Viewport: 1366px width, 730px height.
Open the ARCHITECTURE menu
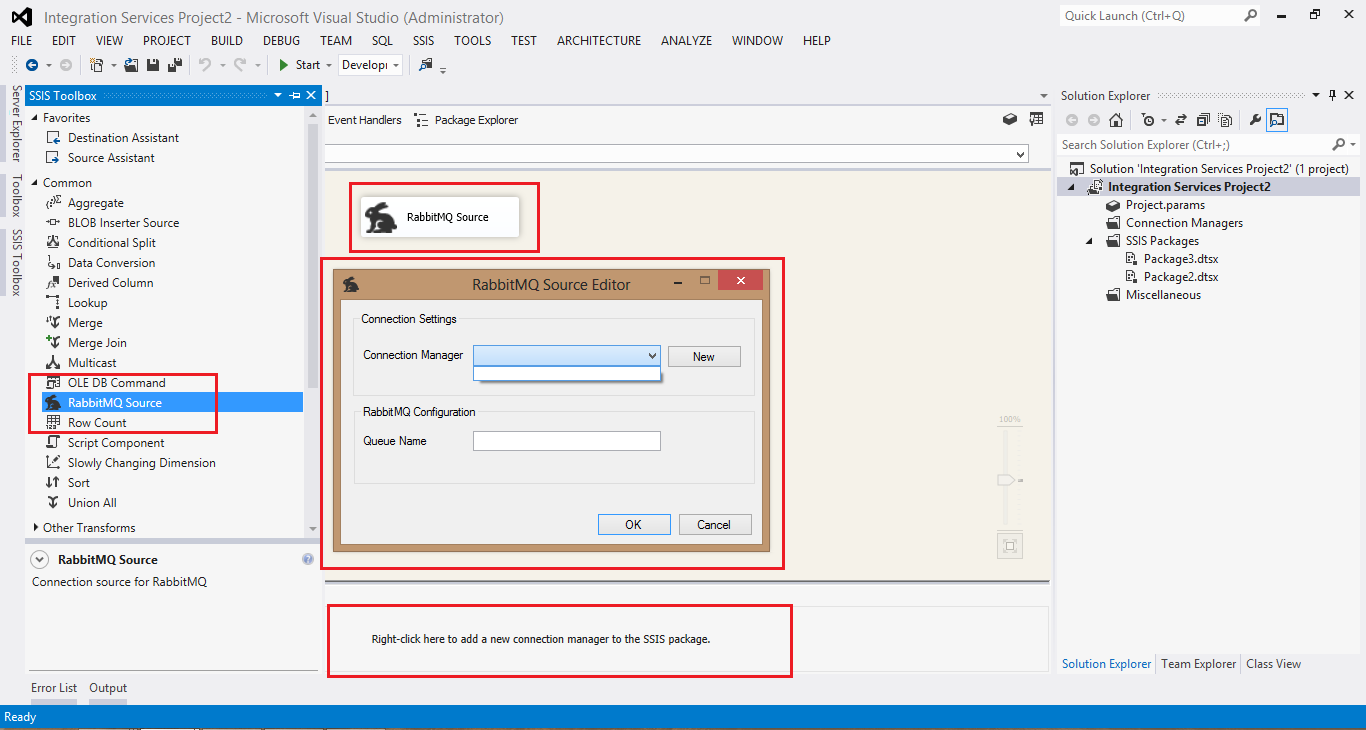click(x=599, y=41)
